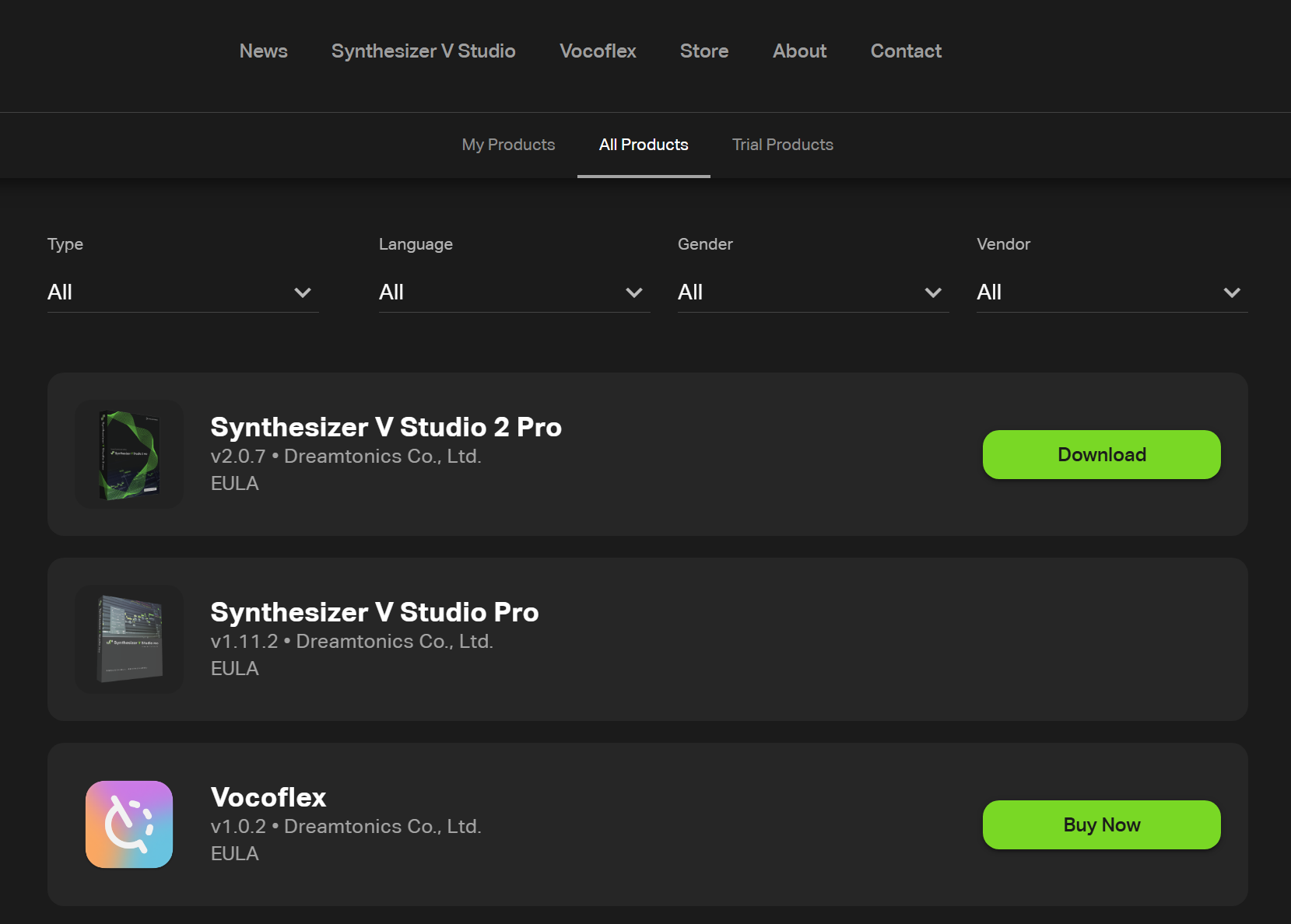
Task: Expand the Gender filter dropdown
Action: (x=813, y=292)
